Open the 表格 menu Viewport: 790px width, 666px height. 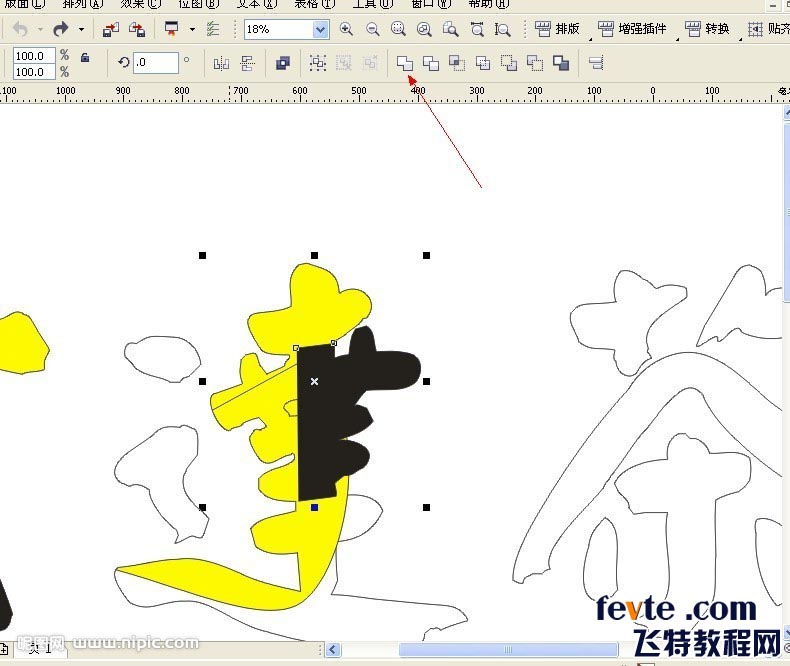(314, 4)
